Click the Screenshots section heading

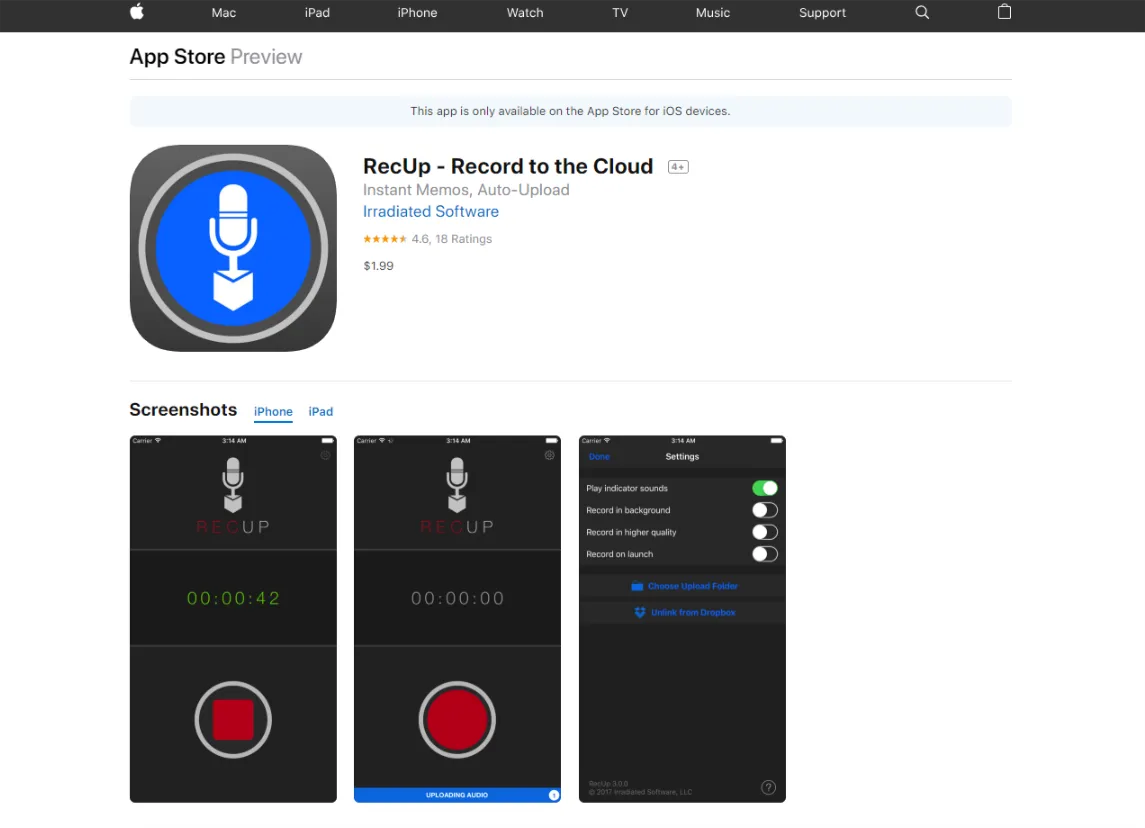pos(183,410)
